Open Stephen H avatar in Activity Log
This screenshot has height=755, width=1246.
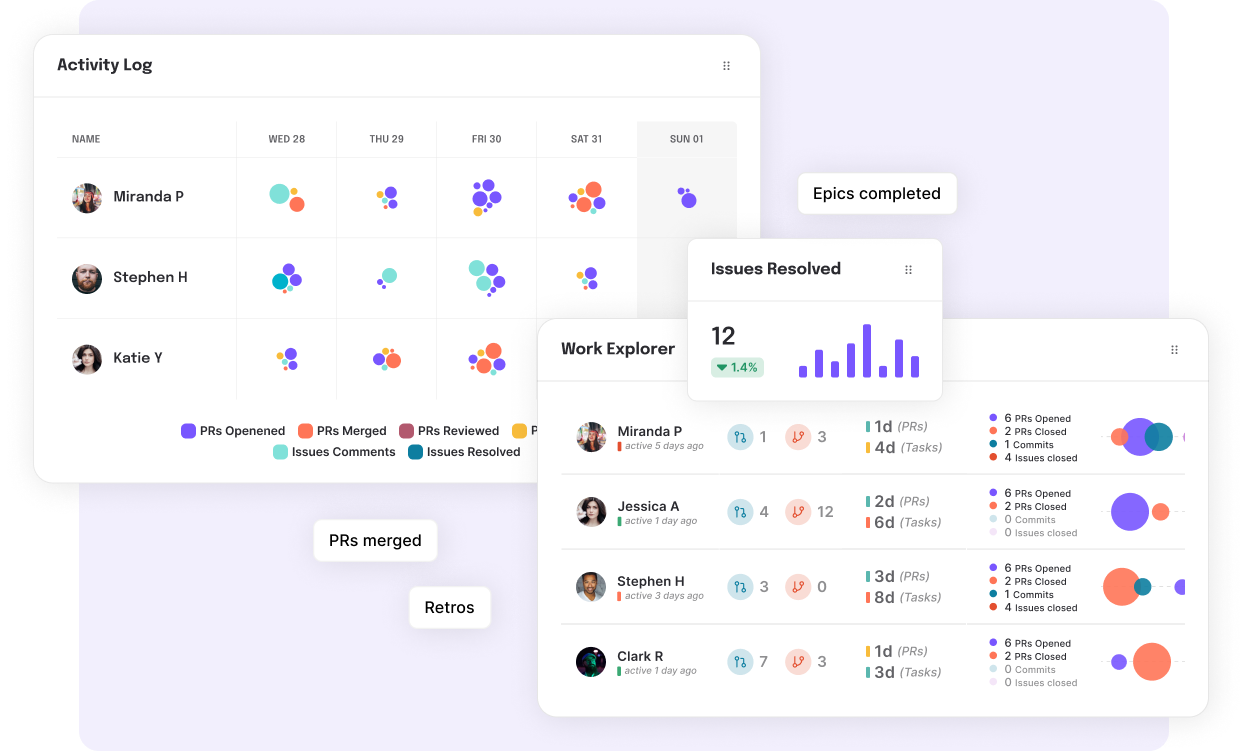click(87, 279)
